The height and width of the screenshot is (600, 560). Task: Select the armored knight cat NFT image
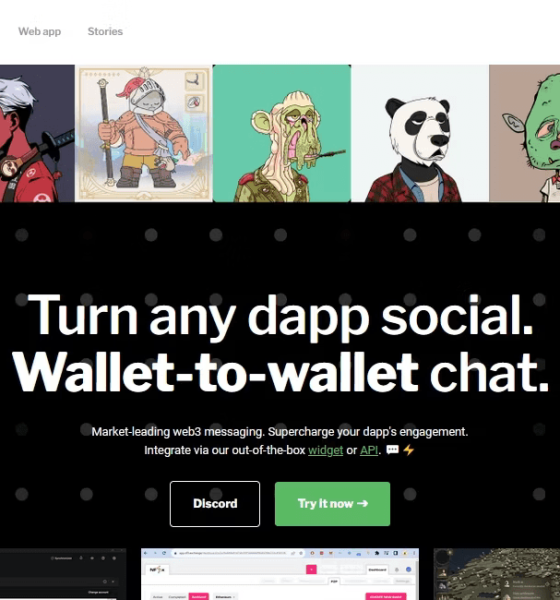tap(144, 133)
